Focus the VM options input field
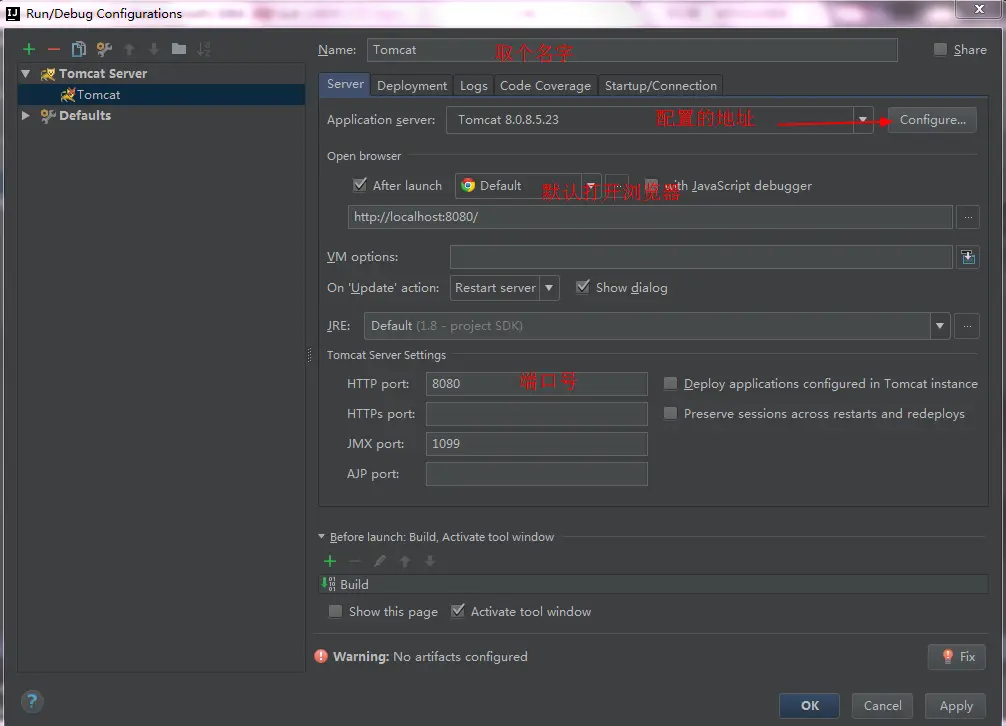Screen dimensions: 1006x726 [701, 257]
